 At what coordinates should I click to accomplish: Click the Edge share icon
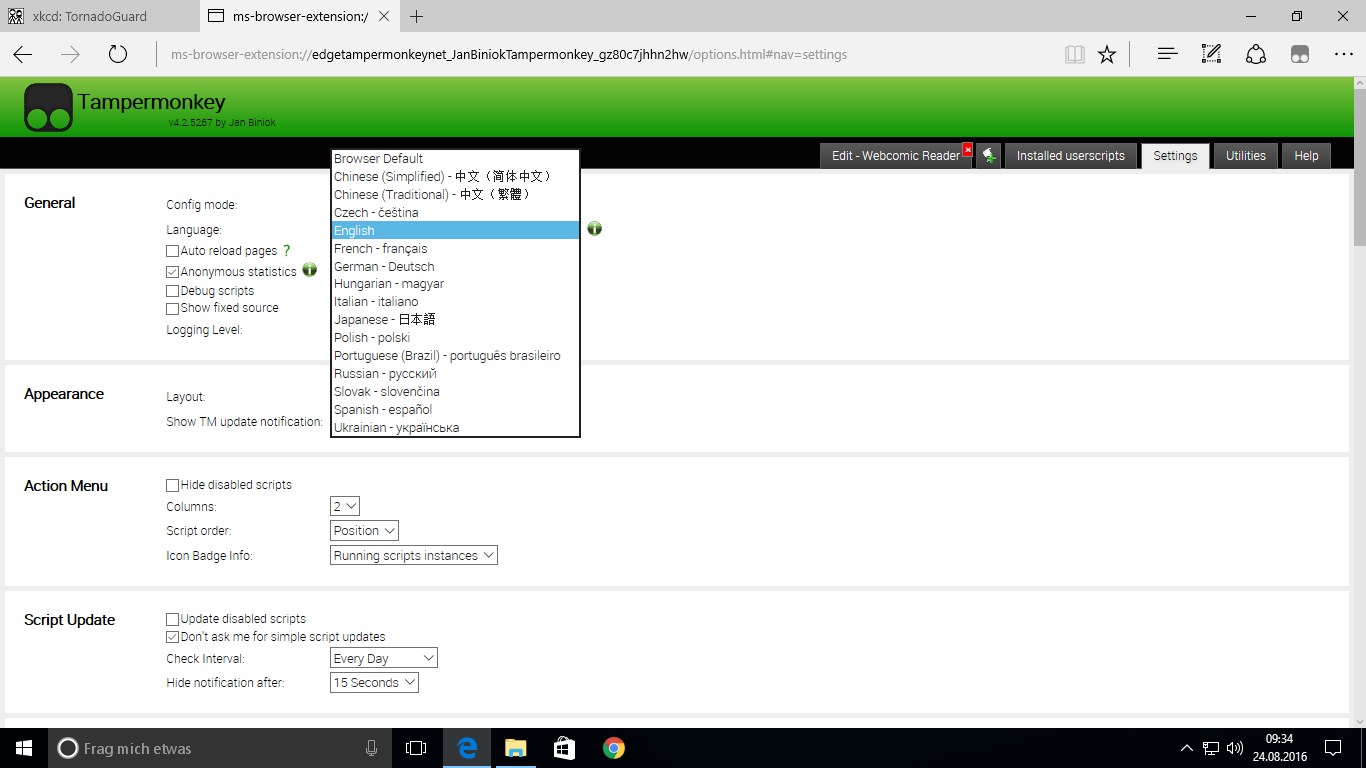(1256, 54)
